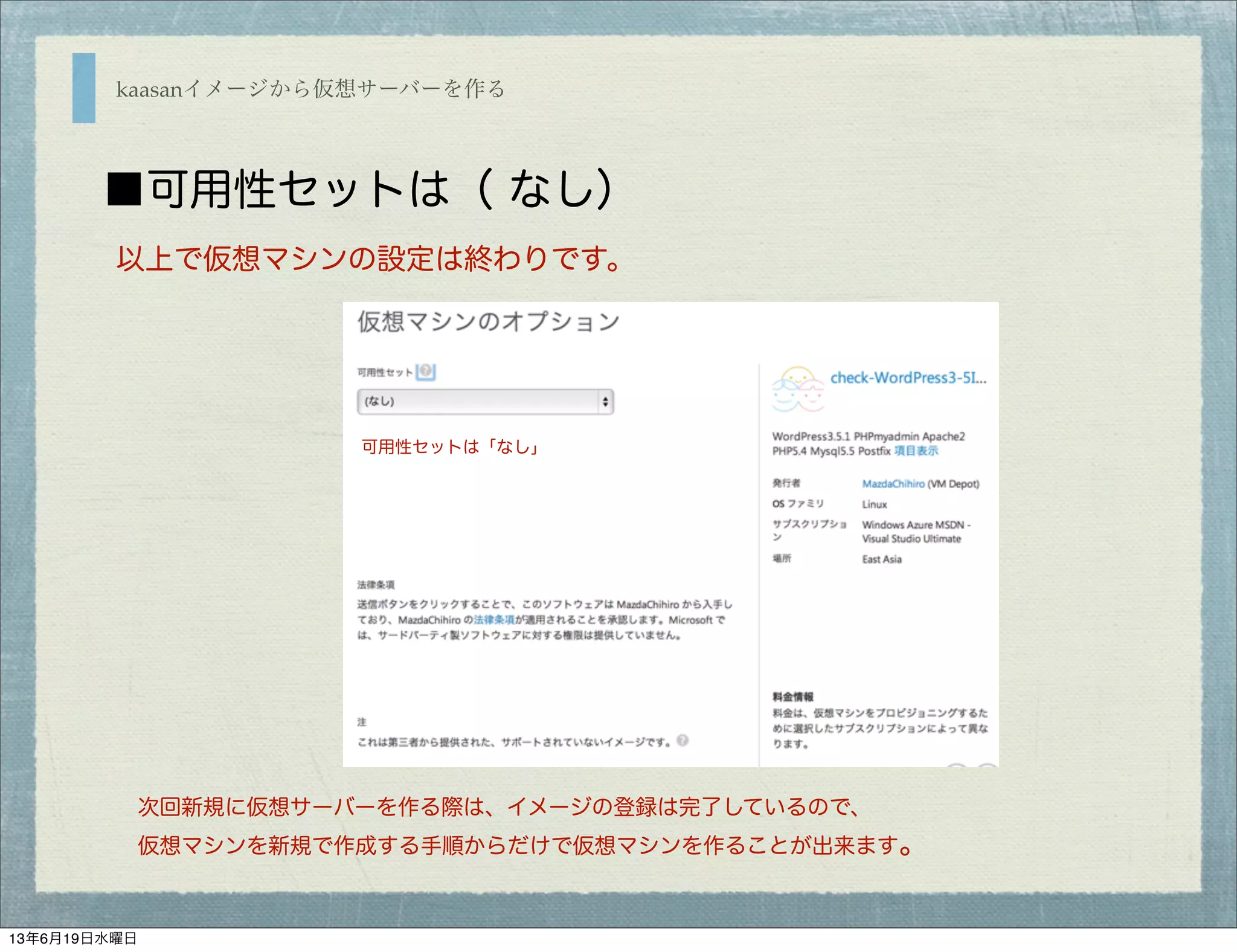Click the 料金情報 heading

tap(793, 696)
